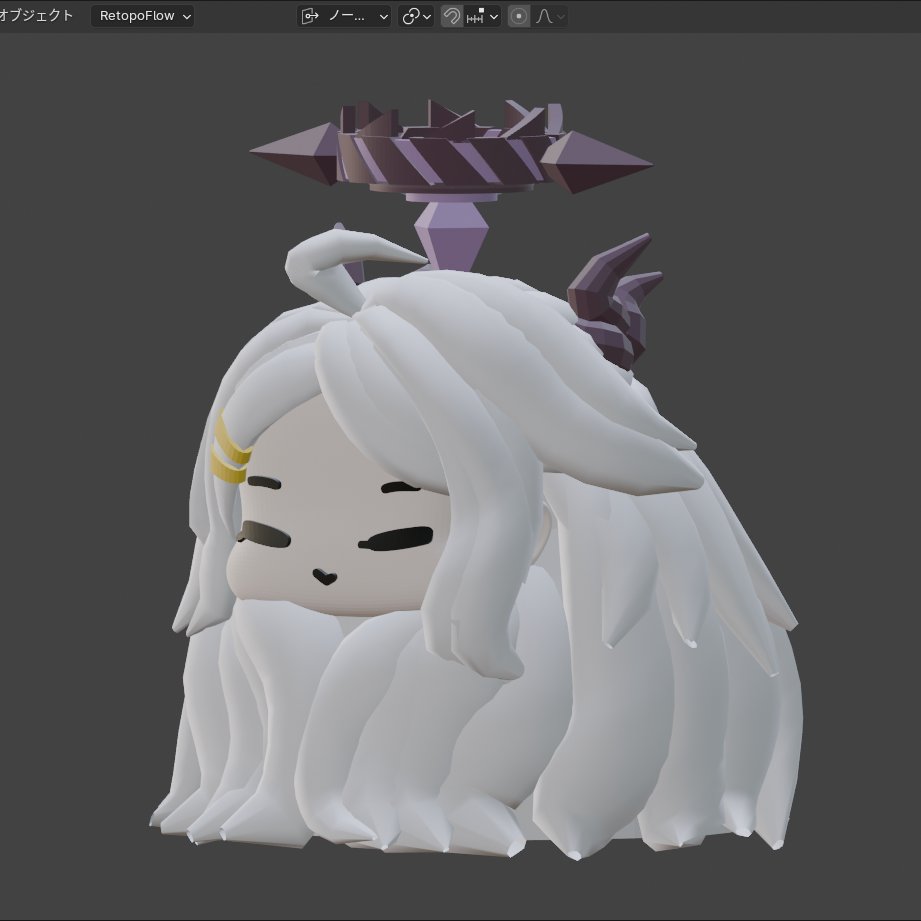Open the RetopoFlow dropdown menu
The image size is (921, 921).
point(143,16)
